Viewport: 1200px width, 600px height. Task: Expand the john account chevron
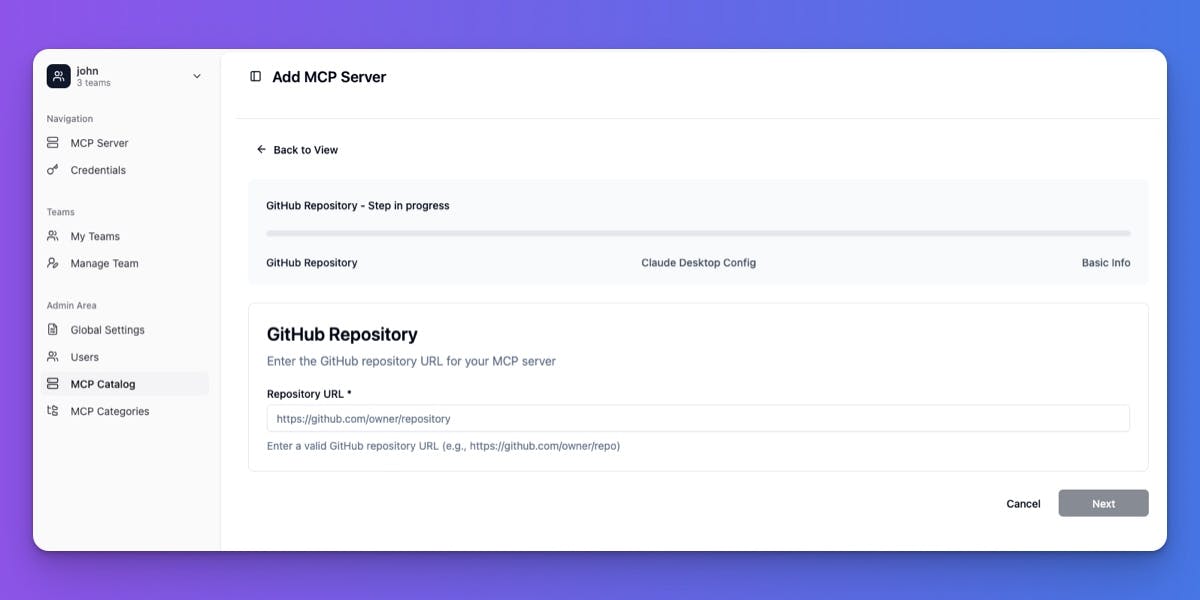click(x=196, y=75)
